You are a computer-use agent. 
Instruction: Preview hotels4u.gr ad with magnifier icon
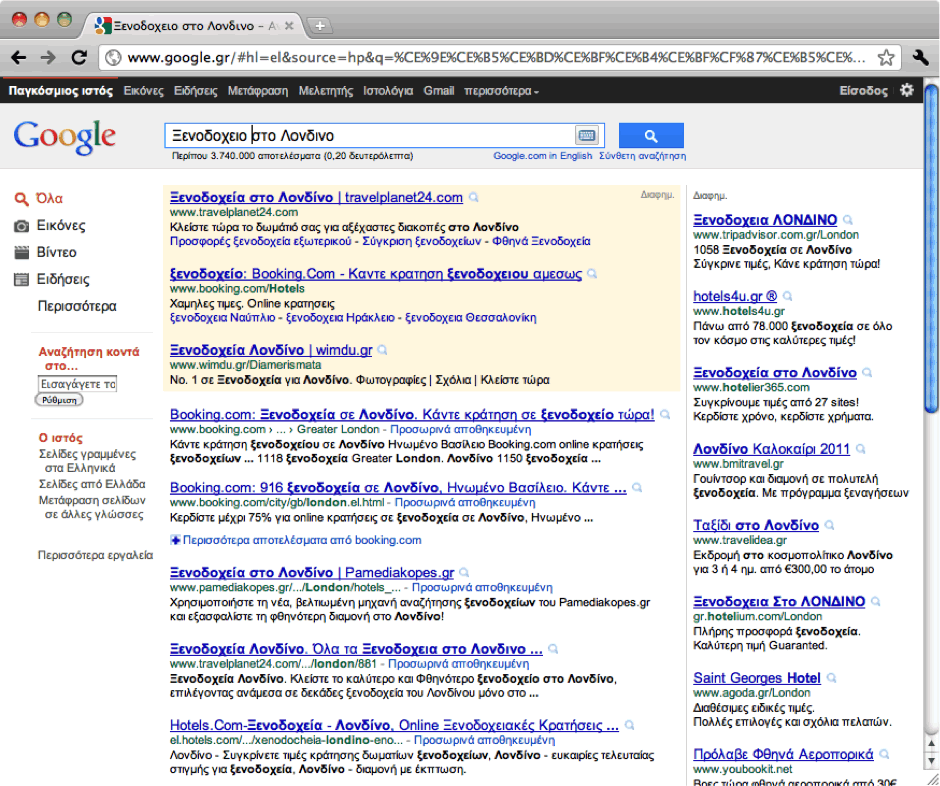[x=788, y=296]
